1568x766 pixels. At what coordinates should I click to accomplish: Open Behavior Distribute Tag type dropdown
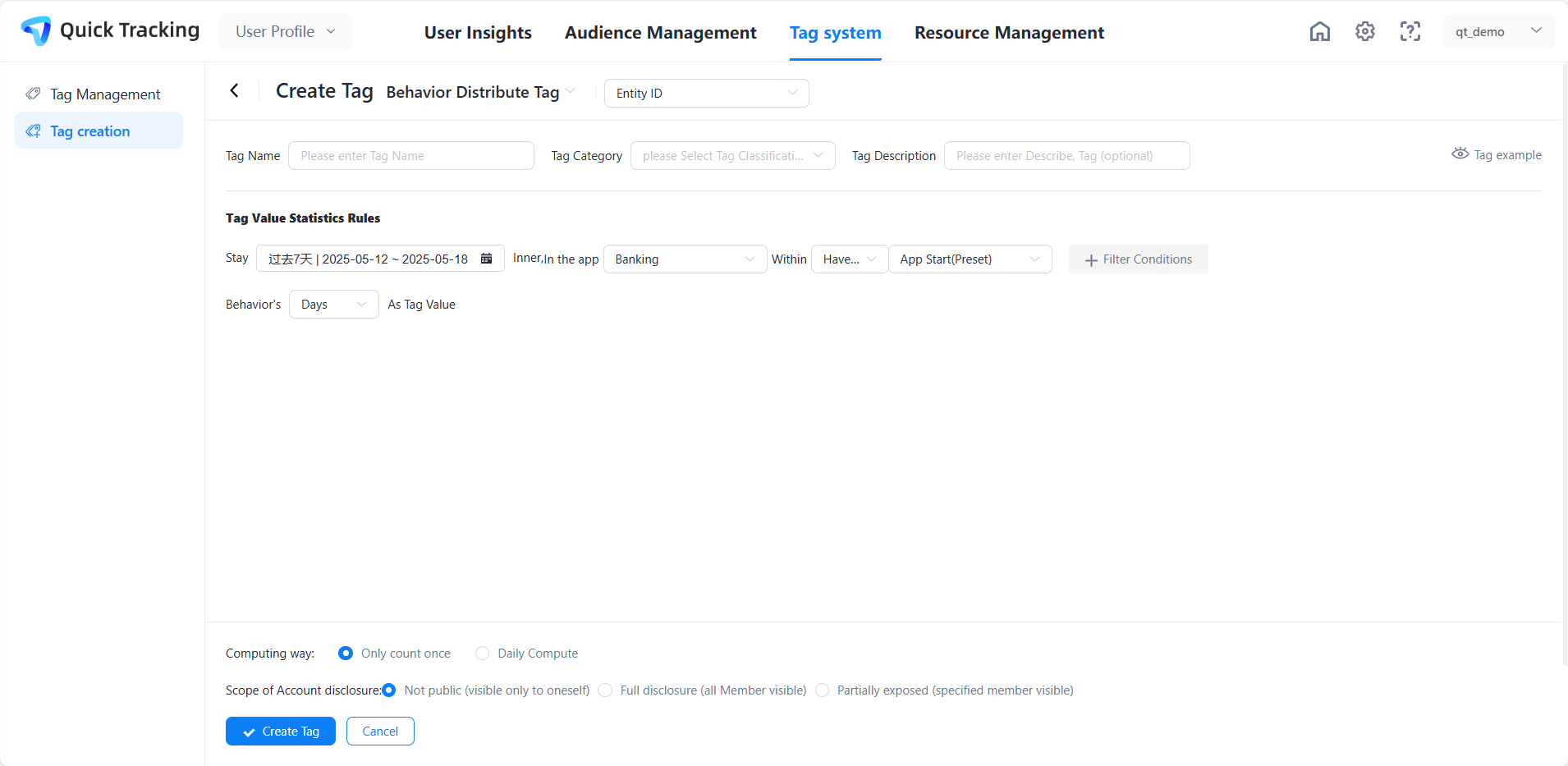(480, 92)
